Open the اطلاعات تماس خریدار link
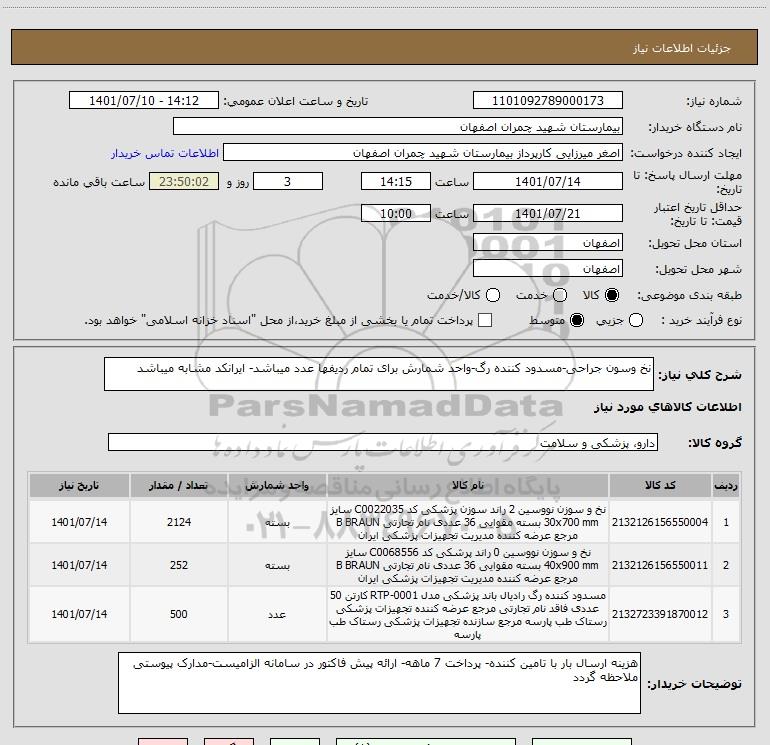This screenshot has width=770, height=745. click(165, 153)
